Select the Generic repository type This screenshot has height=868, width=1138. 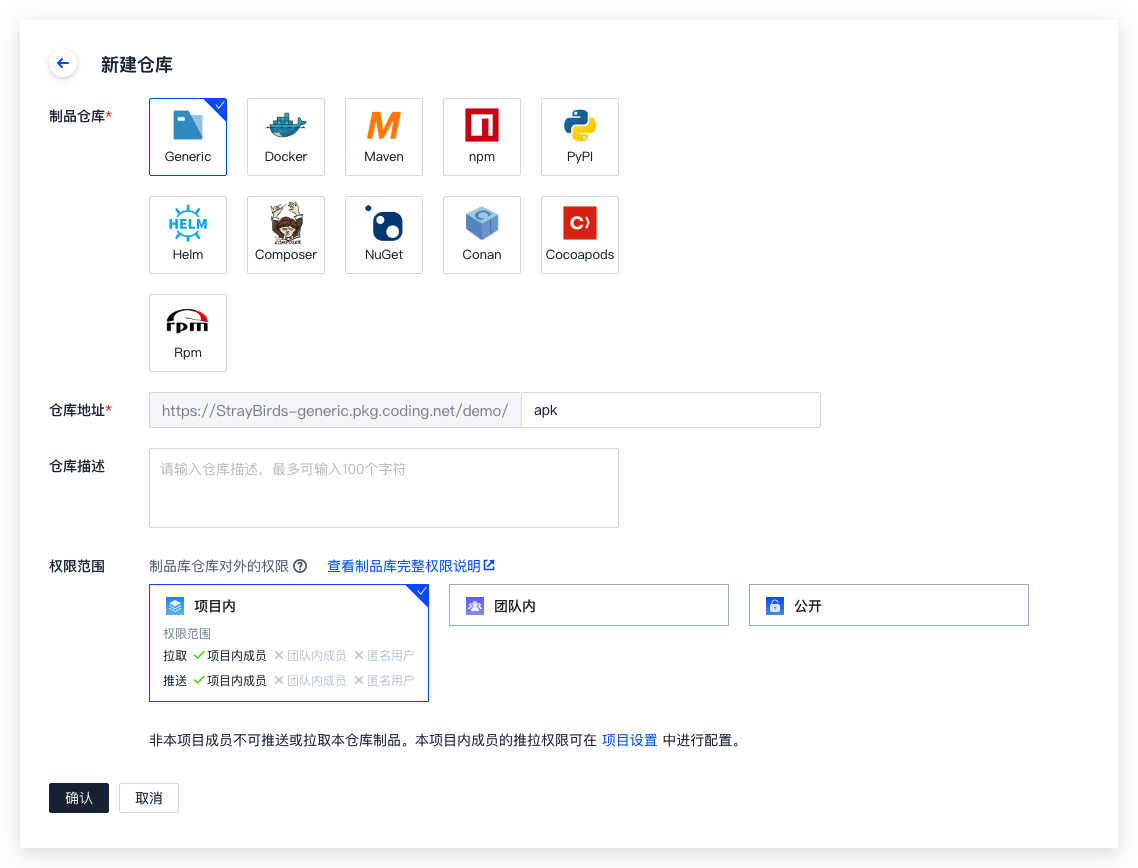click(188, 137)
